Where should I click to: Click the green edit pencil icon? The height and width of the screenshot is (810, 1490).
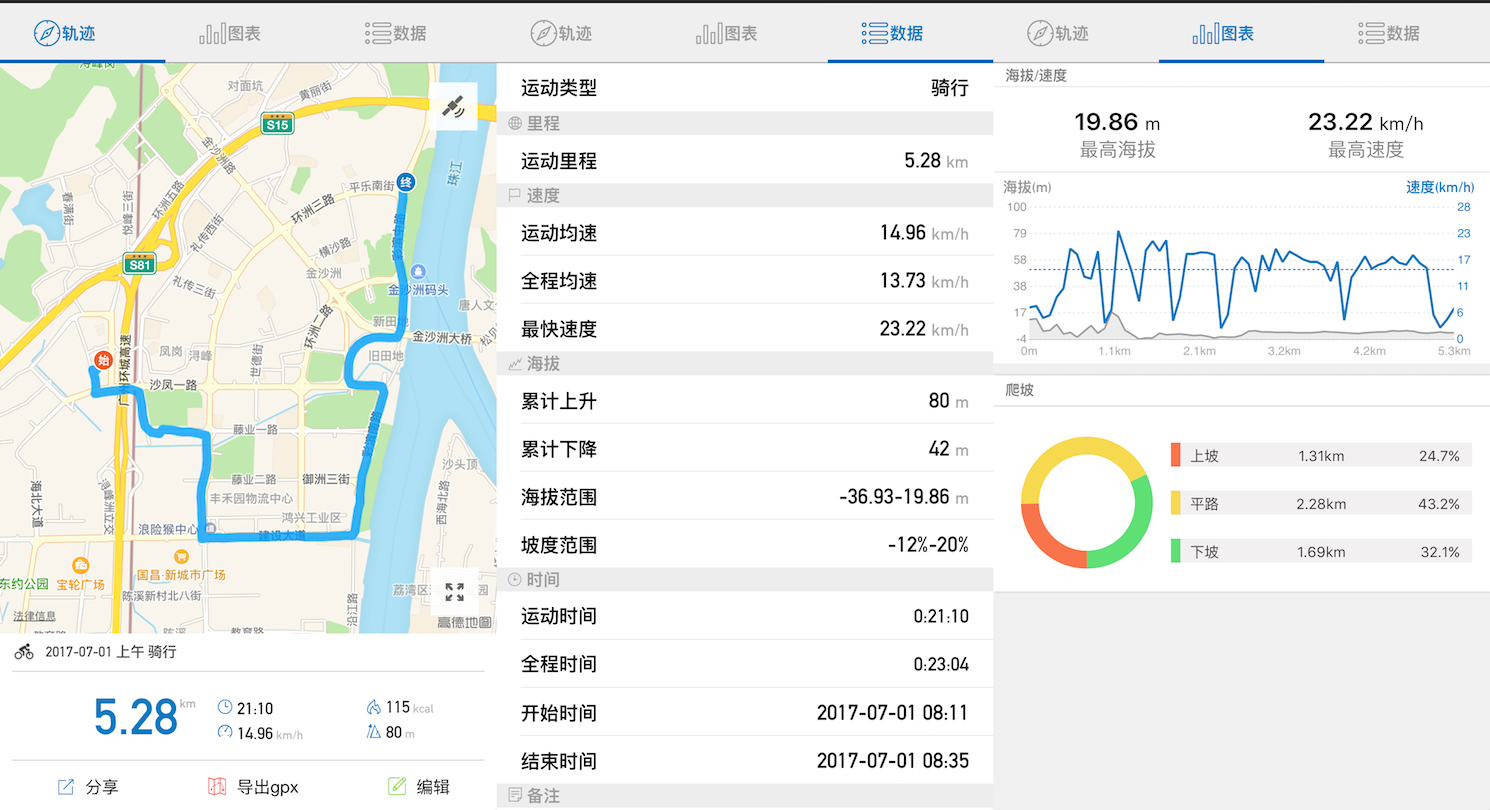click(397, 786)
